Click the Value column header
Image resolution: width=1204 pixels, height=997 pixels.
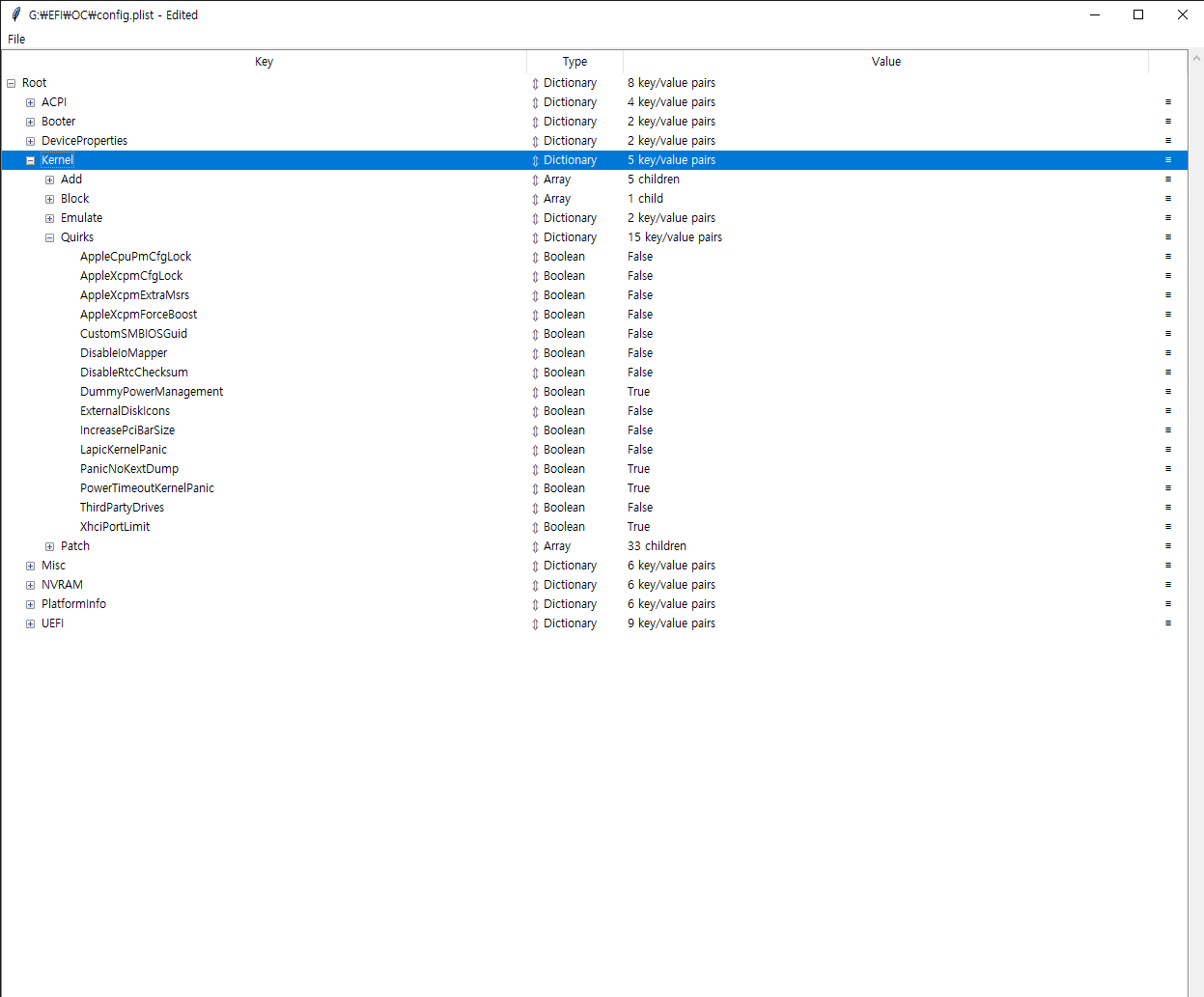885,62
